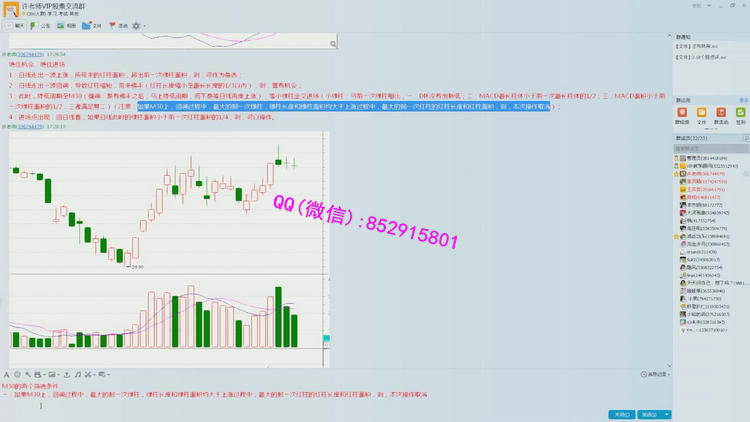Image resolution: width=750 pixels, height=422 pixels.
Task: Open the 群活动 app icon in right panel
Action: point(723,114)
